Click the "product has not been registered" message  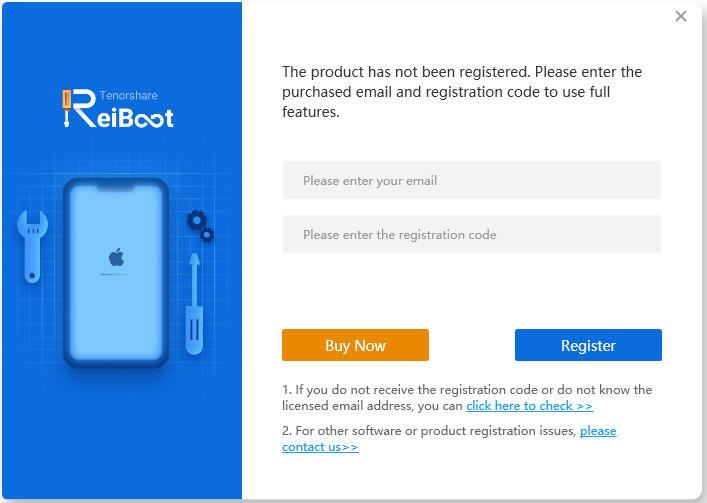pos(462,92)
